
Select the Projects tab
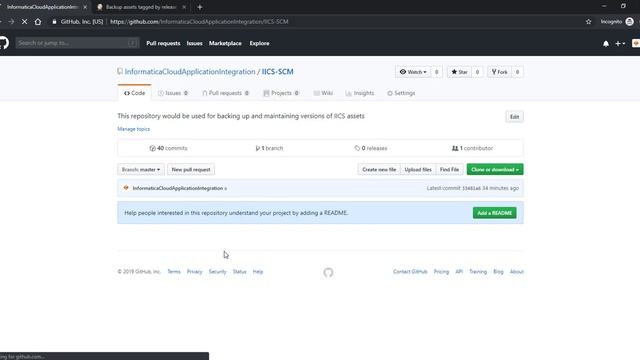(x=281, y=93)
